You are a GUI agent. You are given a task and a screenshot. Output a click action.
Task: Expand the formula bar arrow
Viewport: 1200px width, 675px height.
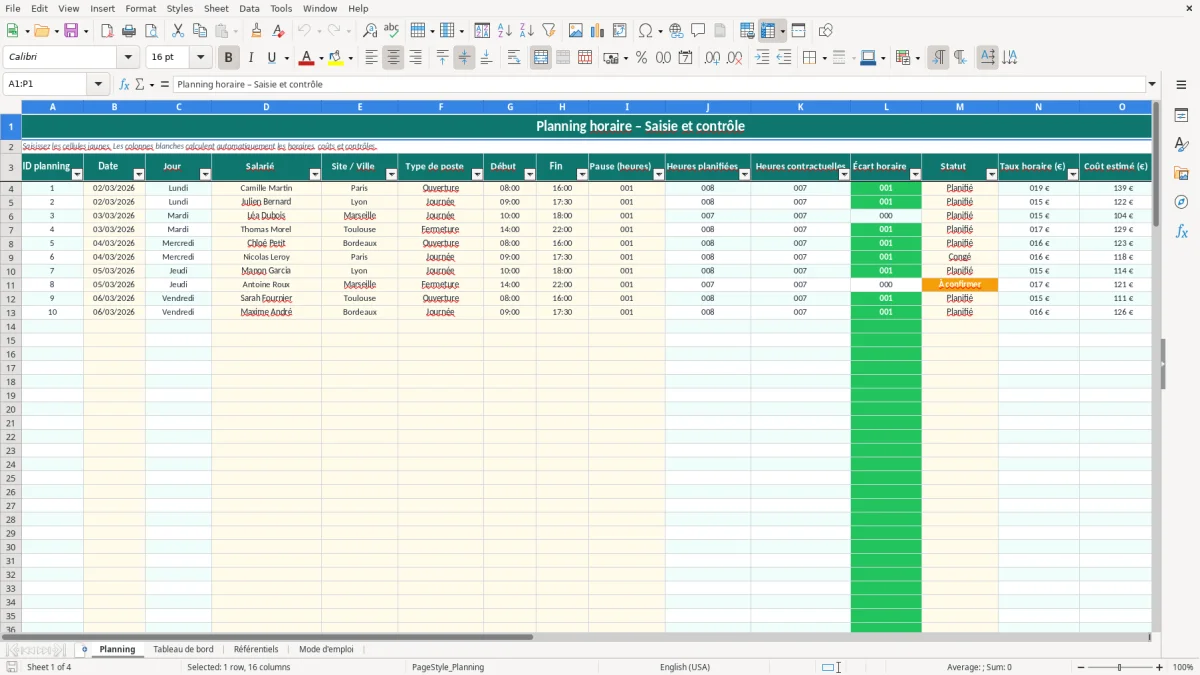click(x=1152, y=84)
